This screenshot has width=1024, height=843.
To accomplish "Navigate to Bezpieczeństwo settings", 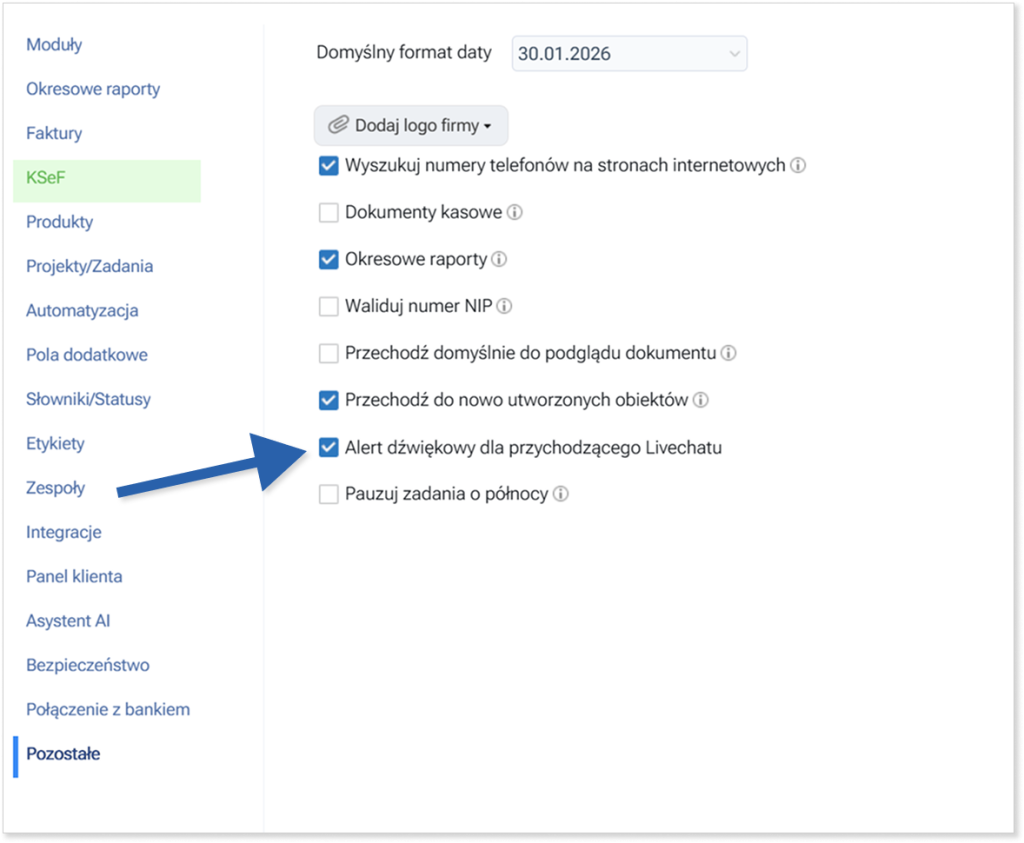I will 88,665.
